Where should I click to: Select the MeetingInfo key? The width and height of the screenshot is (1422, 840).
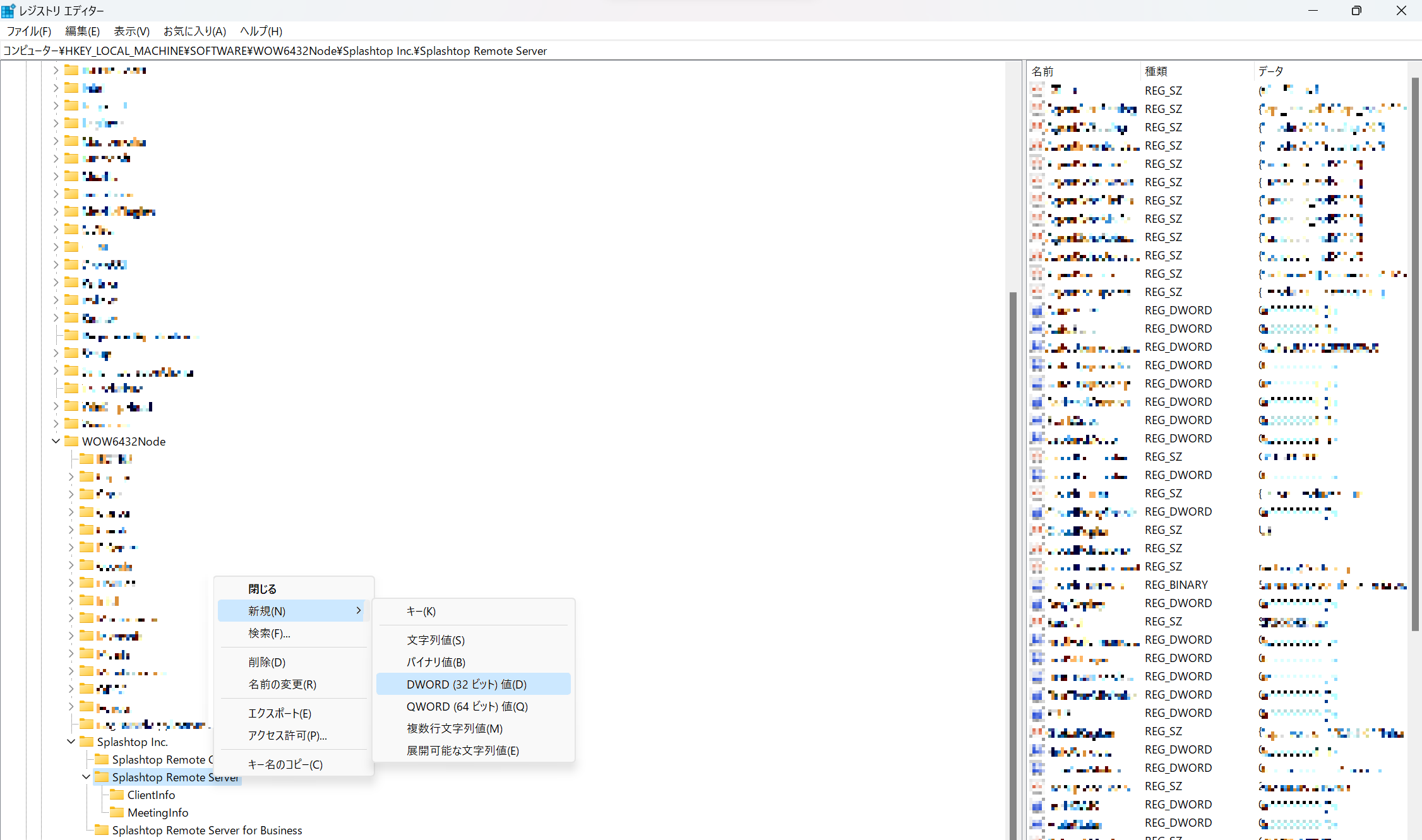158,812
